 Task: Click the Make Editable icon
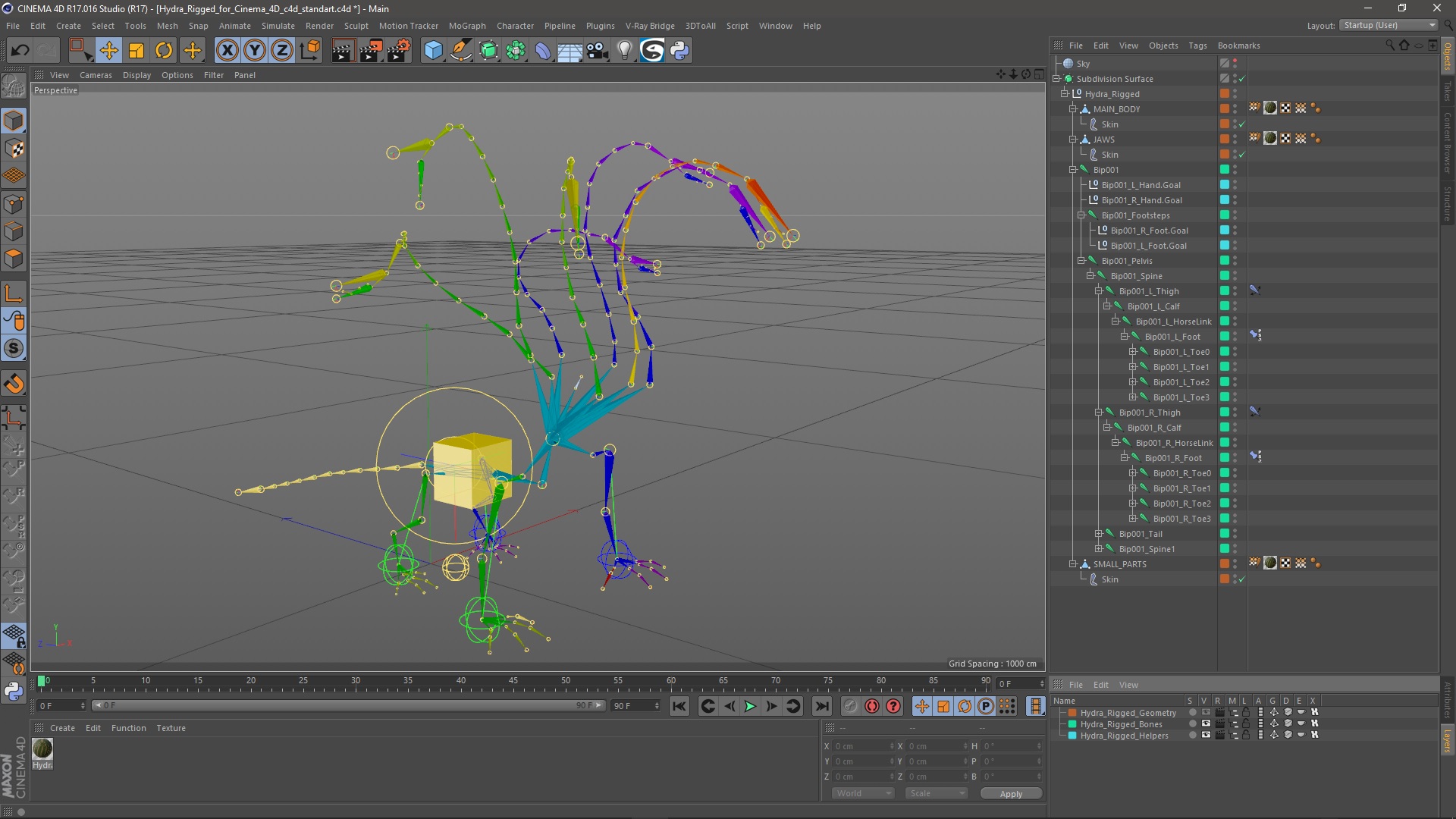pos(14,86)
